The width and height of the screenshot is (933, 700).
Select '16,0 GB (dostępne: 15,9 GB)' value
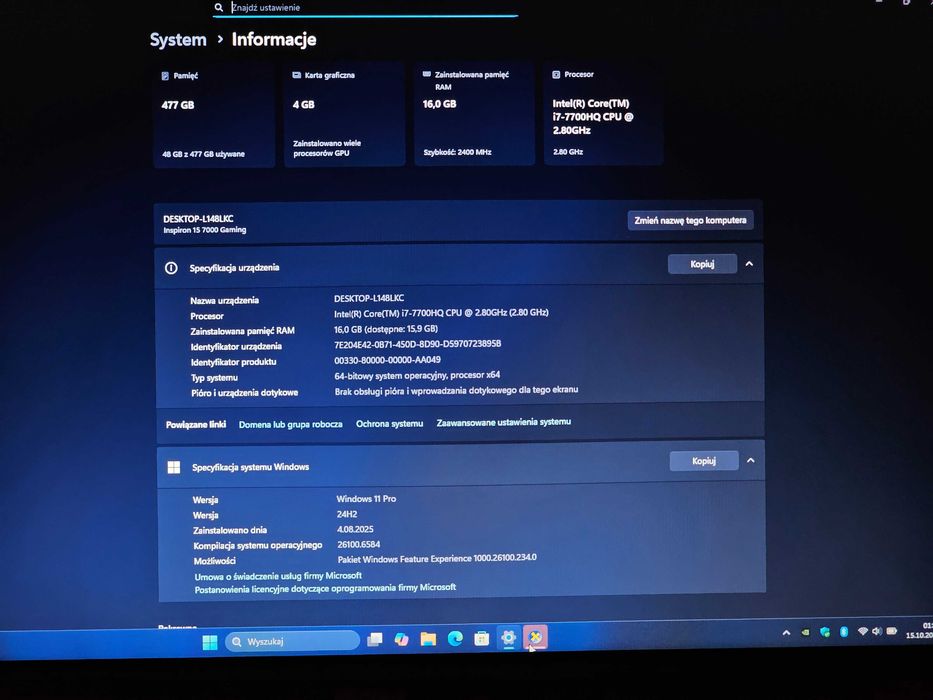click(x=386, y=329)
